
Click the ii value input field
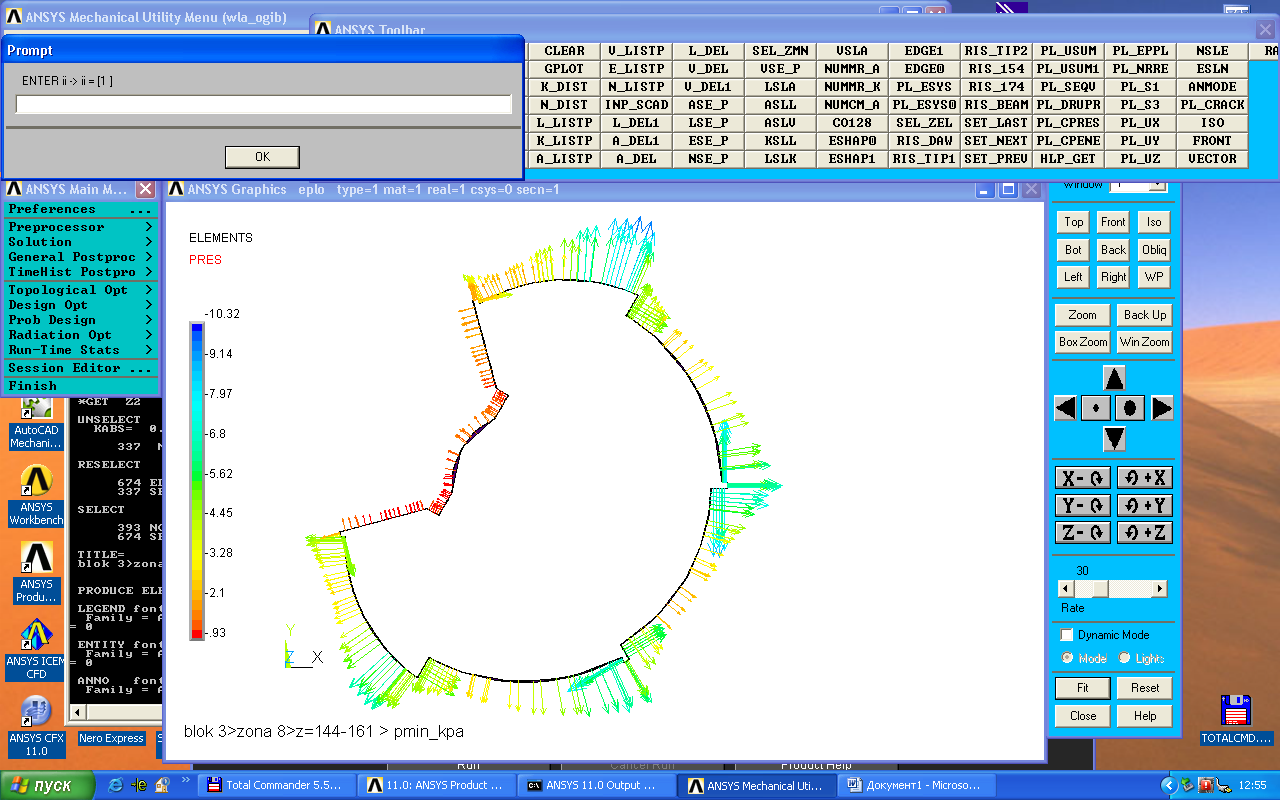click(264, 105)
